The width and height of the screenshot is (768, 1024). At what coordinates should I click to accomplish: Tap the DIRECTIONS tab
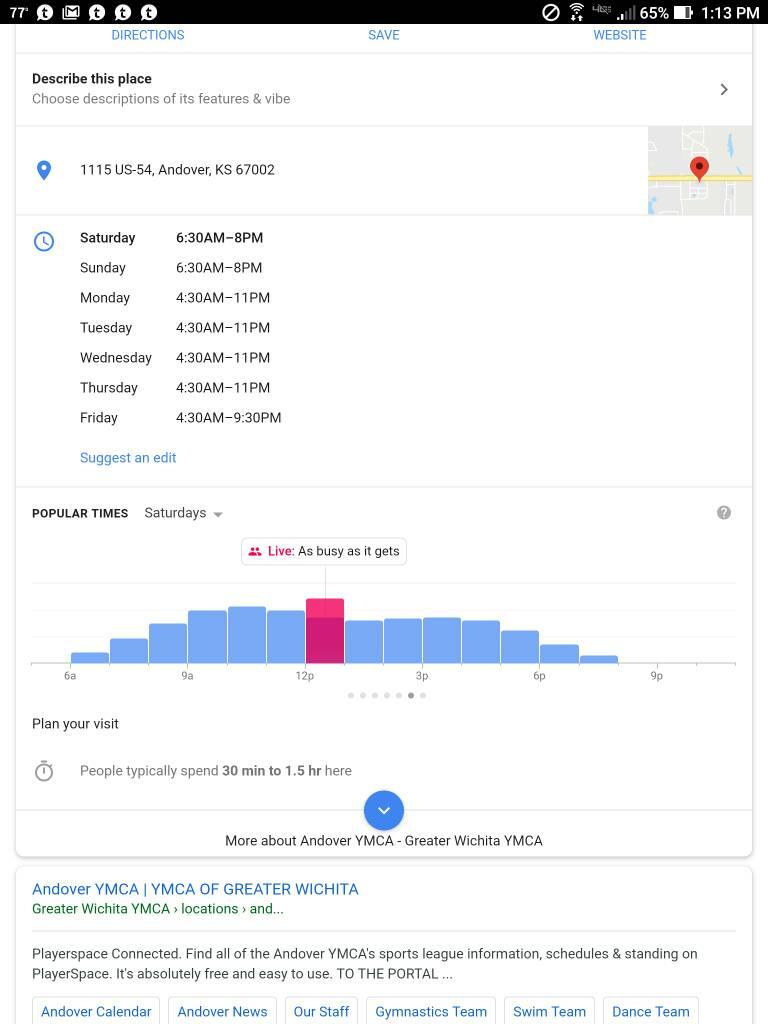(148, 35)
